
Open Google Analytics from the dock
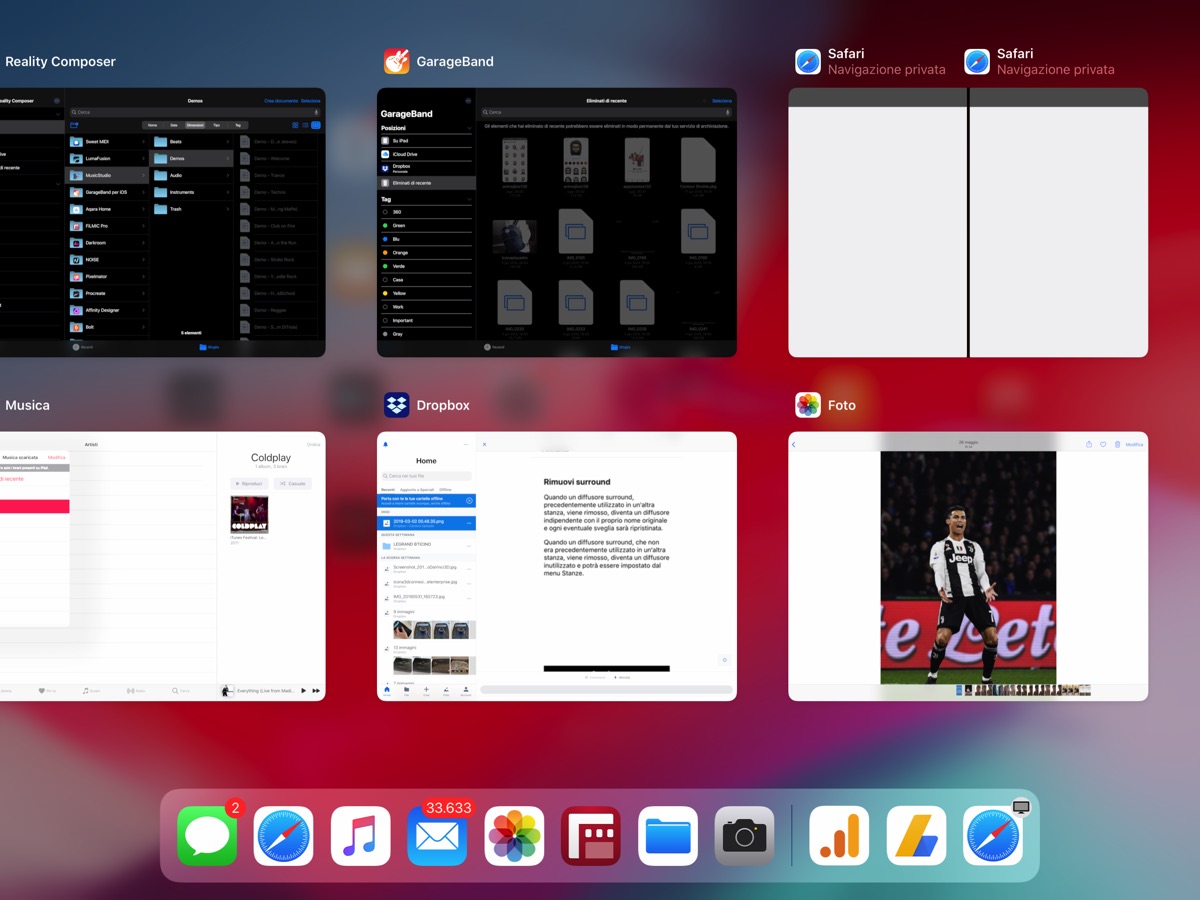click(838, 836)
